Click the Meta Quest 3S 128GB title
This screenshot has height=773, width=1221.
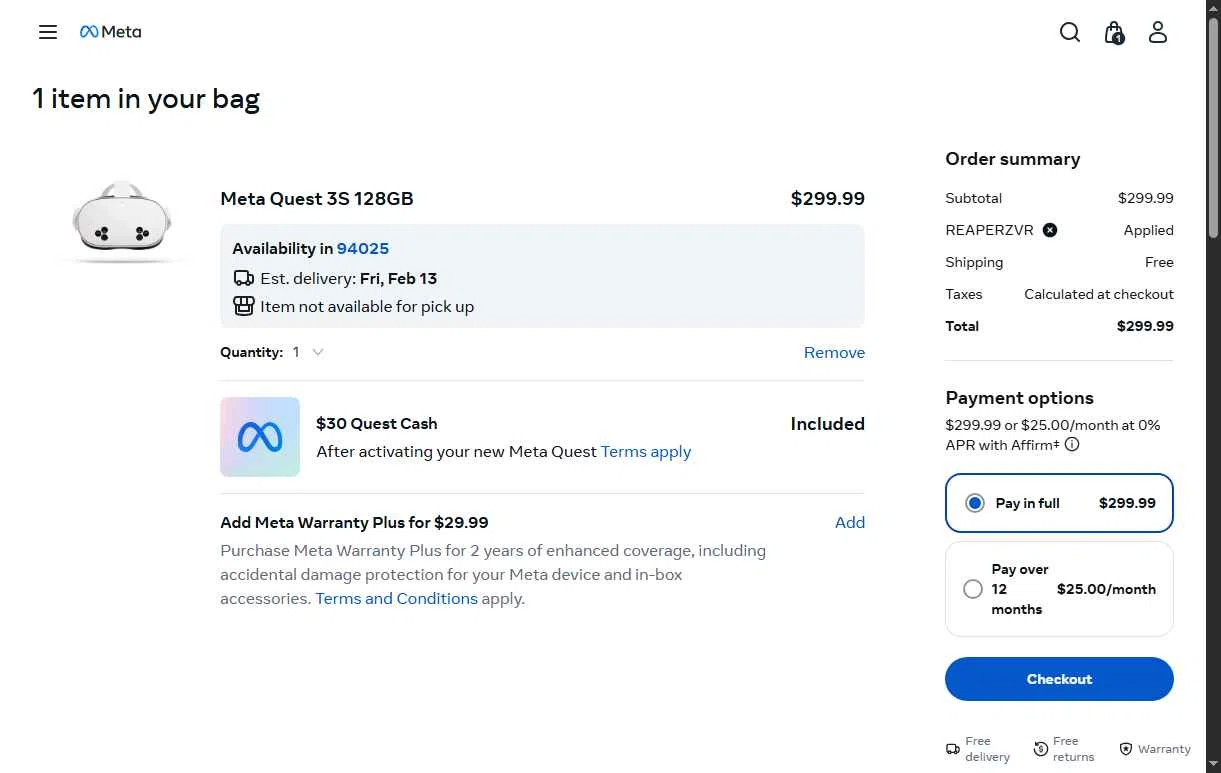pyautogui.click(x=317, y=198)
